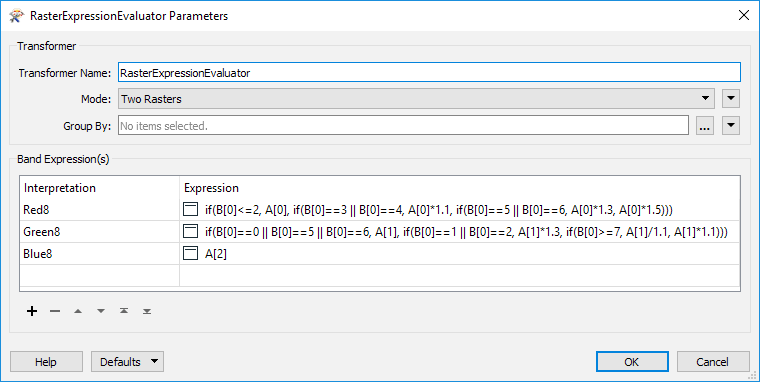The height and width of the screenshot is (382, 760).
Task: Click the FME icon in title bar
Action: 16,16
